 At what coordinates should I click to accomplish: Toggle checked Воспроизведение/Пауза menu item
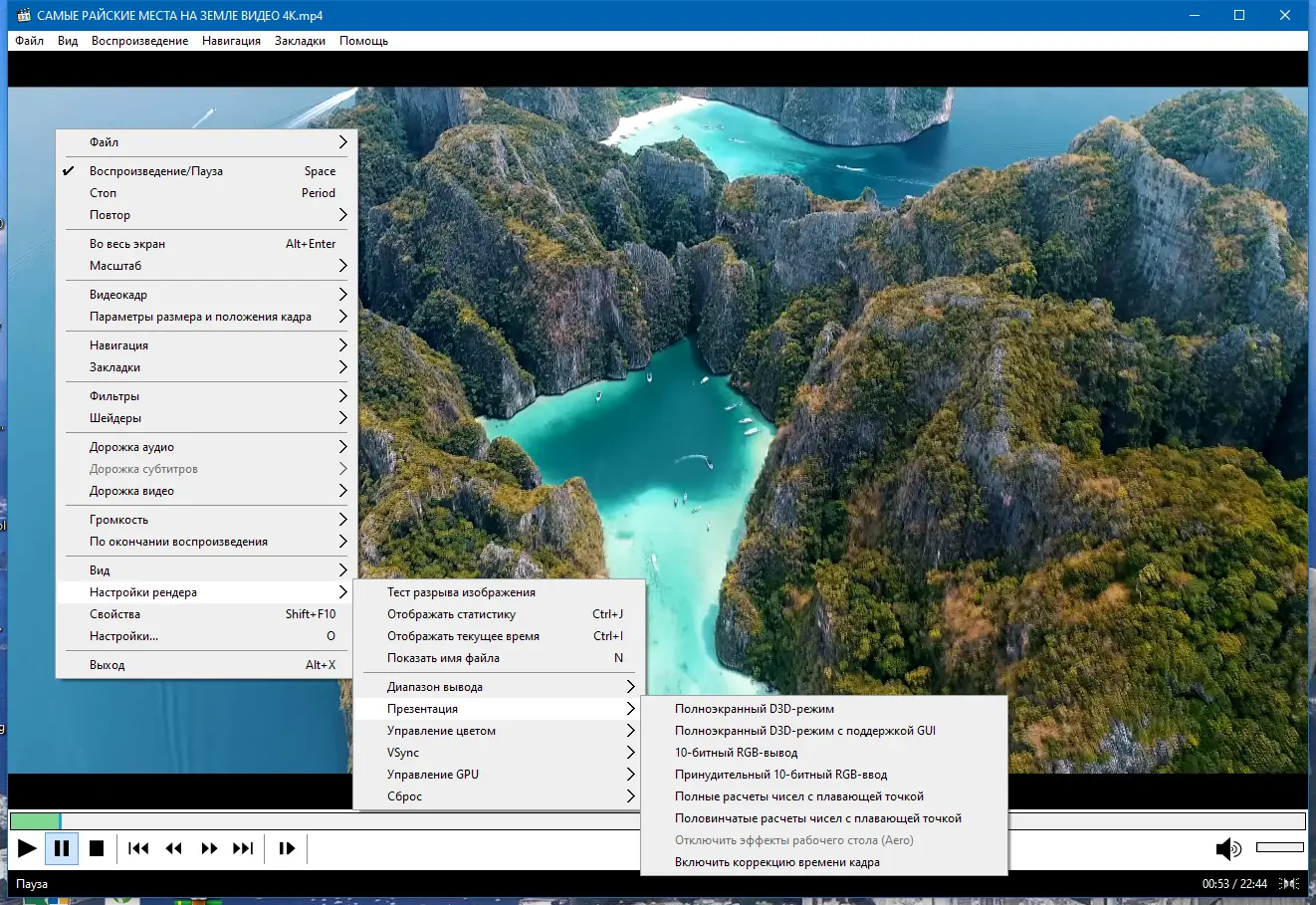pos(156,171)
